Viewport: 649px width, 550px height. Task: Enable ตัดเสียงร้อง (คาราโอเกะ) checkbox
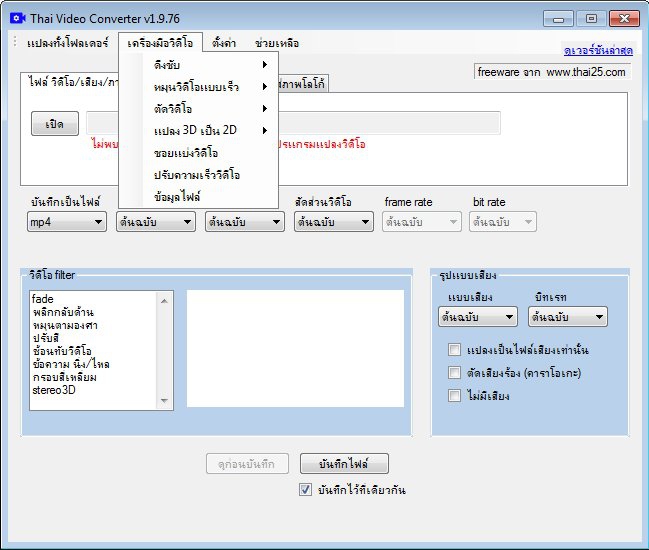click(454, 372)
